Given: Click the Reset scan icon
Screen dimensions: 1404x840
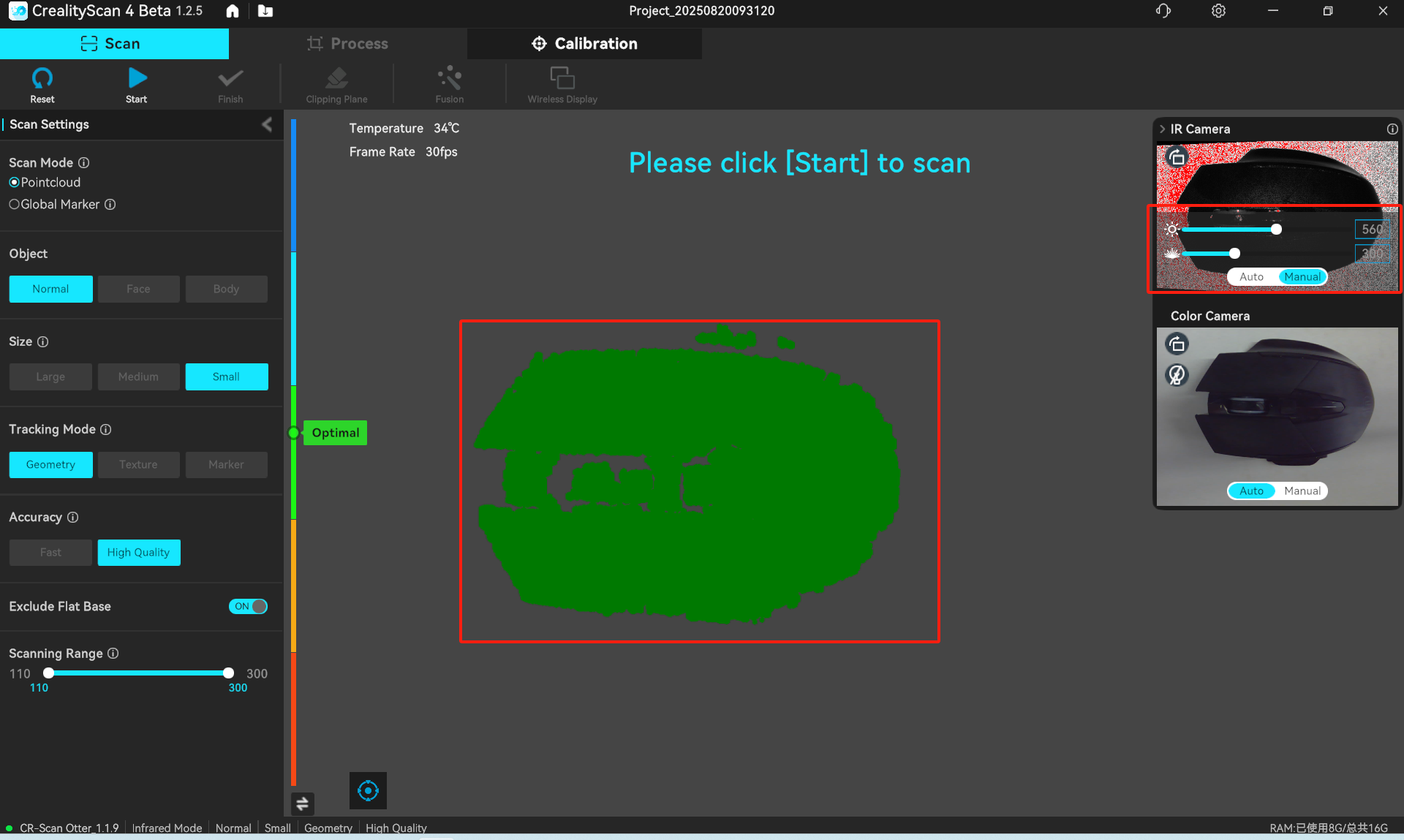Looking at the screenshot, I should (x=42, y=78).
